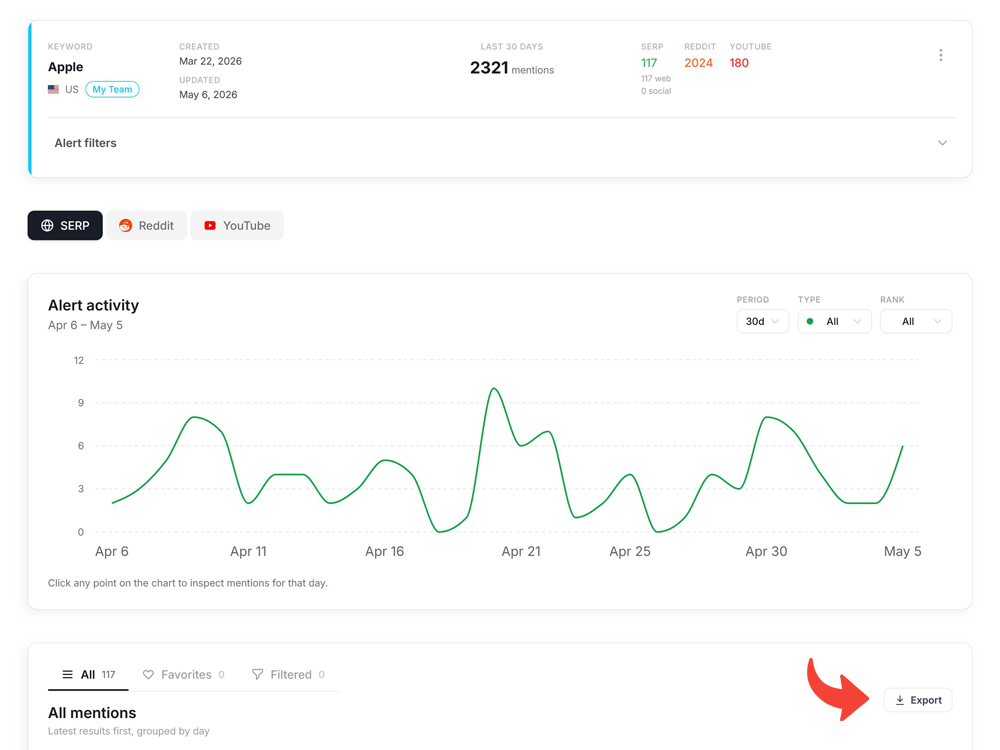Click the YouTube count 180

pyautogui.click(x=739, y=63)
